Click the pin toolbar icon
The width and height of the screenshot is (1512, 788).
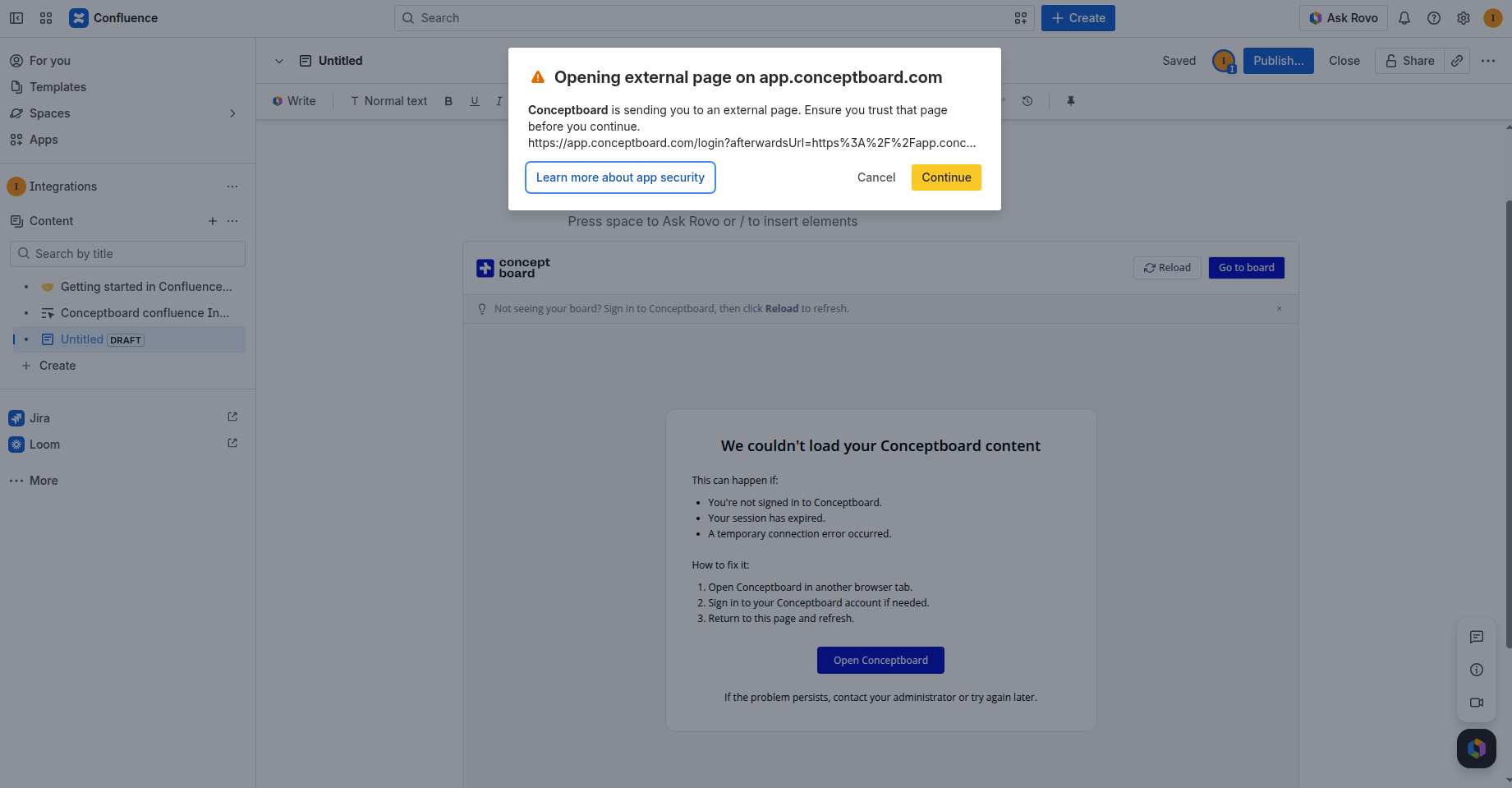[1071, 101]
